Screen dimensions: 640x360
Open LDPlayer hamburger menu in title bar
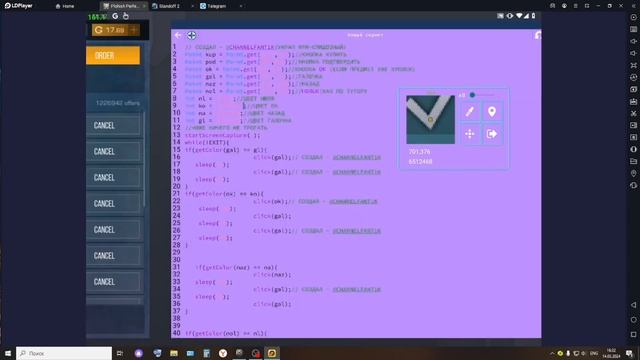[576, 6]
